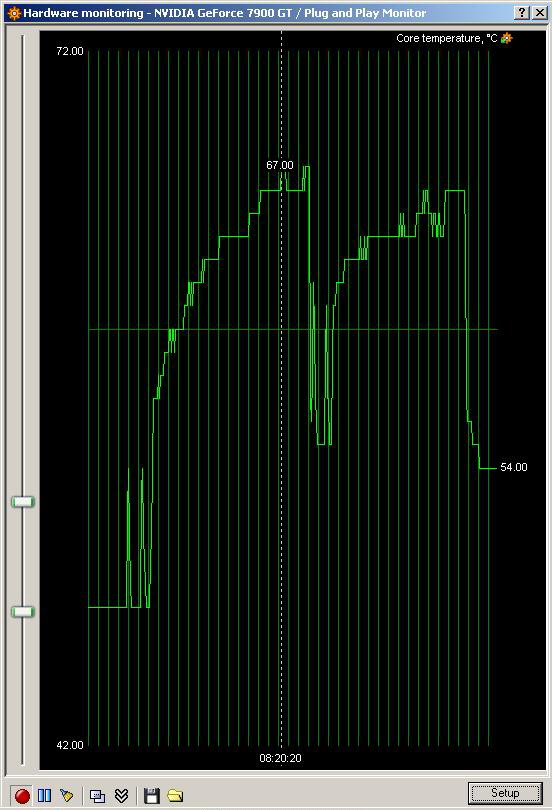
Task: Click the double down chevron icon
Action: click(x=121, y=796)
